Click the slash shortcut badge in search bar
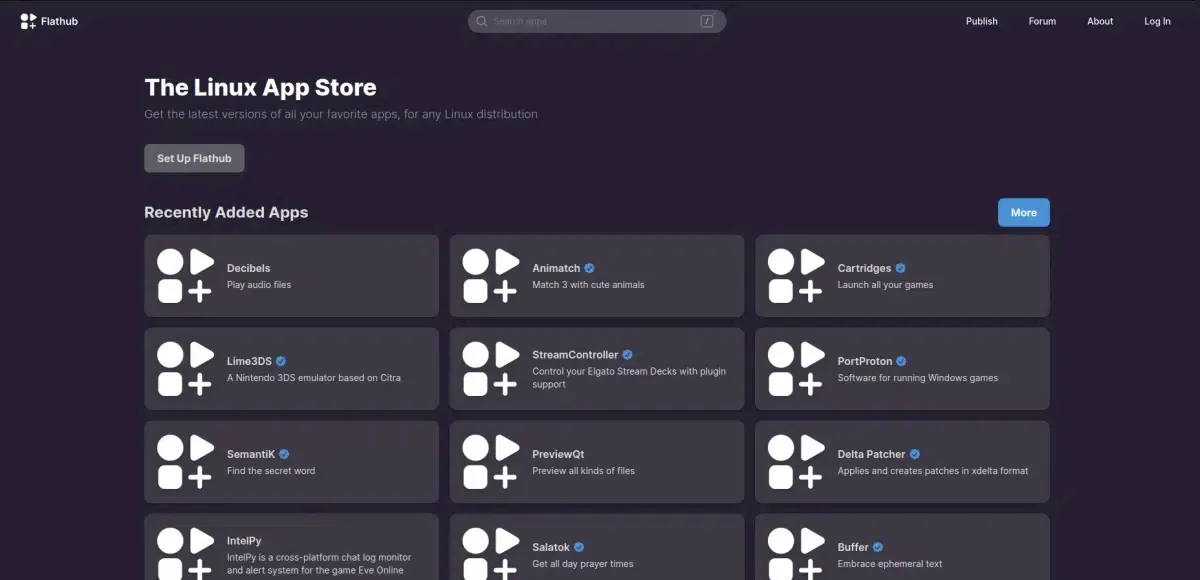Screen dimensions: 1200x580 tap(707, 21)
